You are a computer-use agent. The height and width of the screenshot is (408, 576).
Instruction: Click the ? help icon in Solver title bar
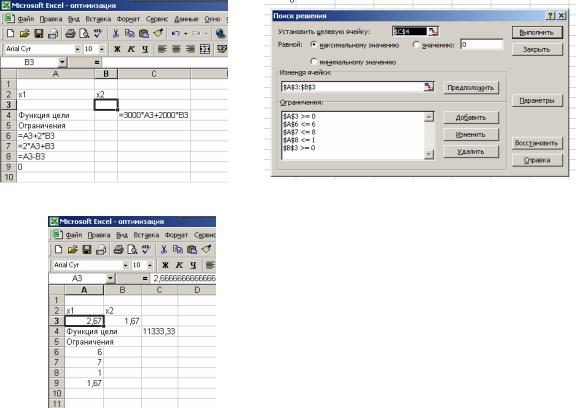click(x=550, y=15)
